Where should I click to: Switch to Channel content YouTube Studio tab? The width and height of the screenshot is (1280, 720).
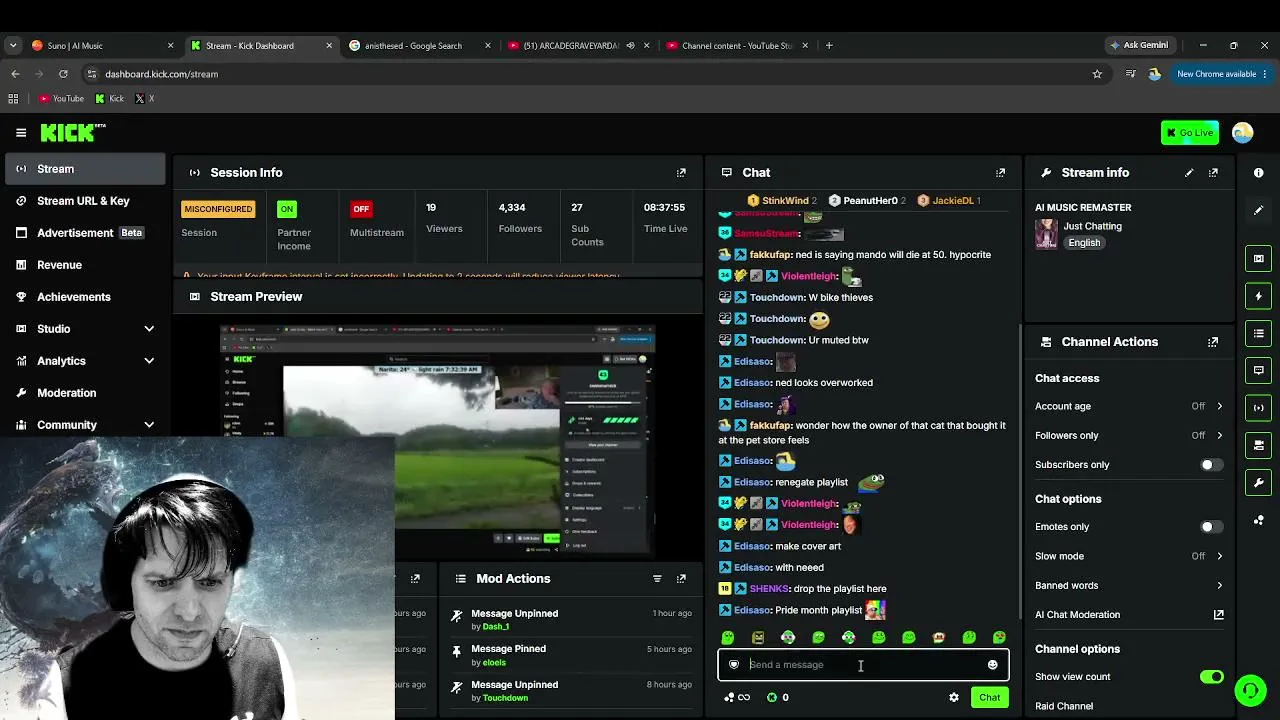pyautogui.click(x=737, y=45)
